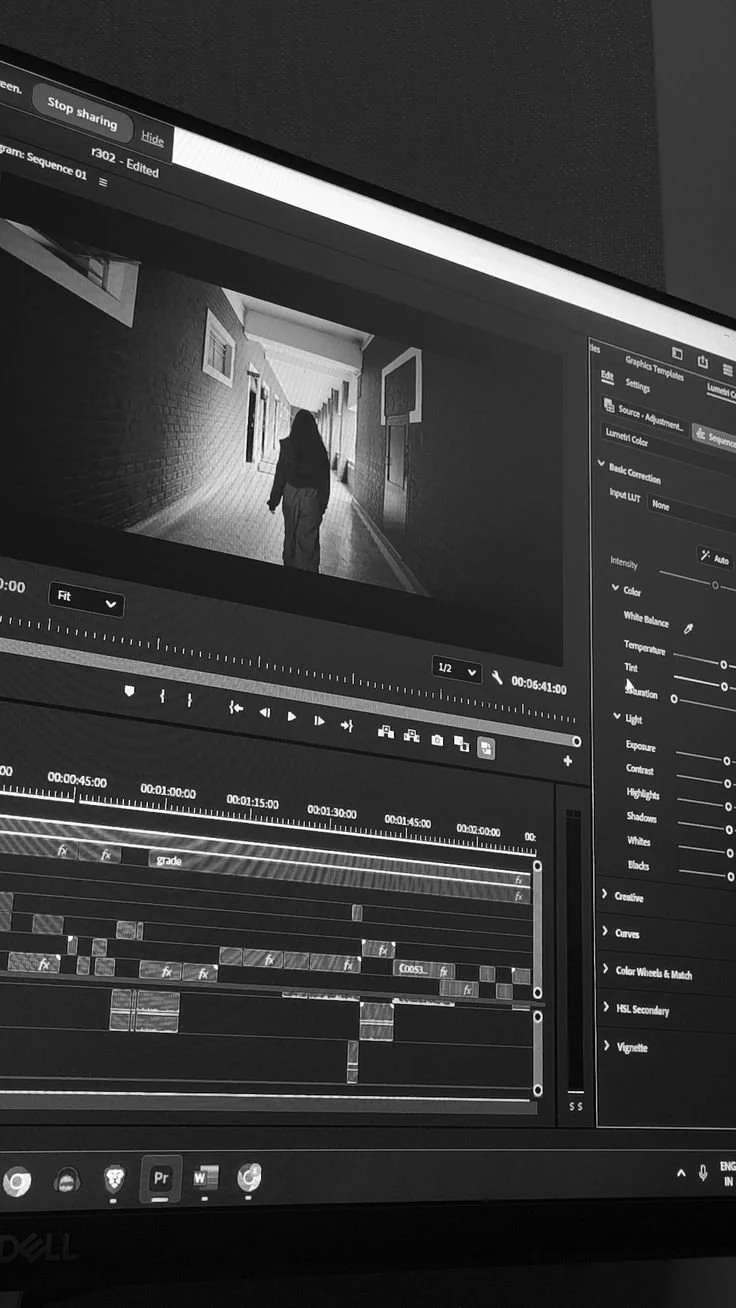Click the Mark Out bracket icon
736x1308 pixels.
pyautogui.click(x=189, y=700)
